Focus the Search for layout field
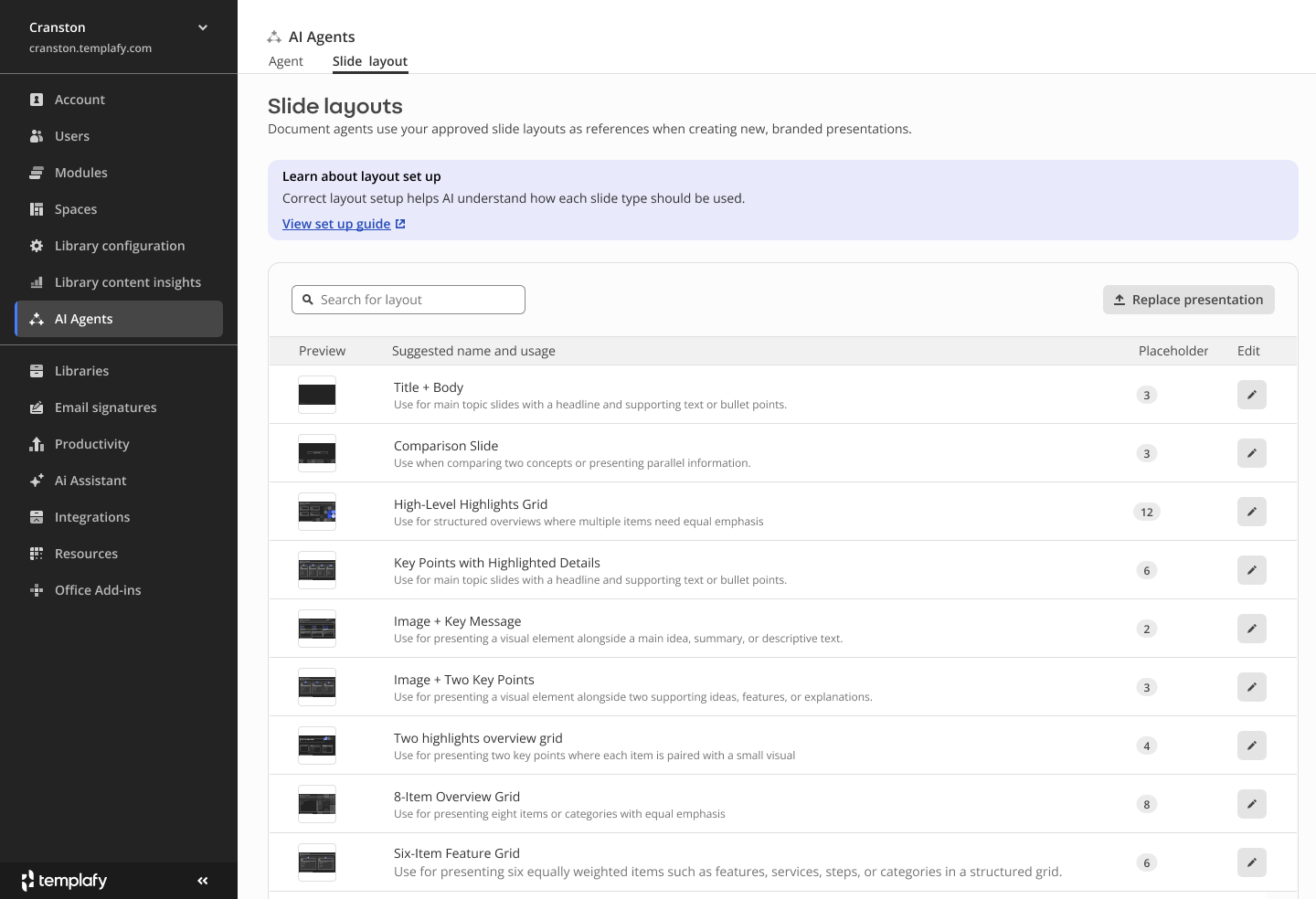The image size is (1316, 899). tap(409, 300)
